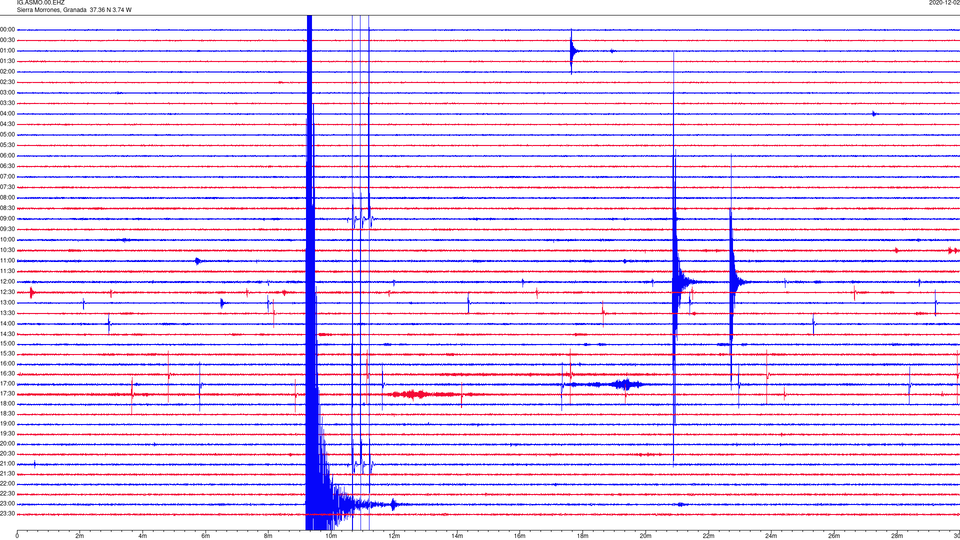The height and width of the screenshot is (540, 960).
Task: Select the 15:00 time label
Action: [x=7, y=343]
